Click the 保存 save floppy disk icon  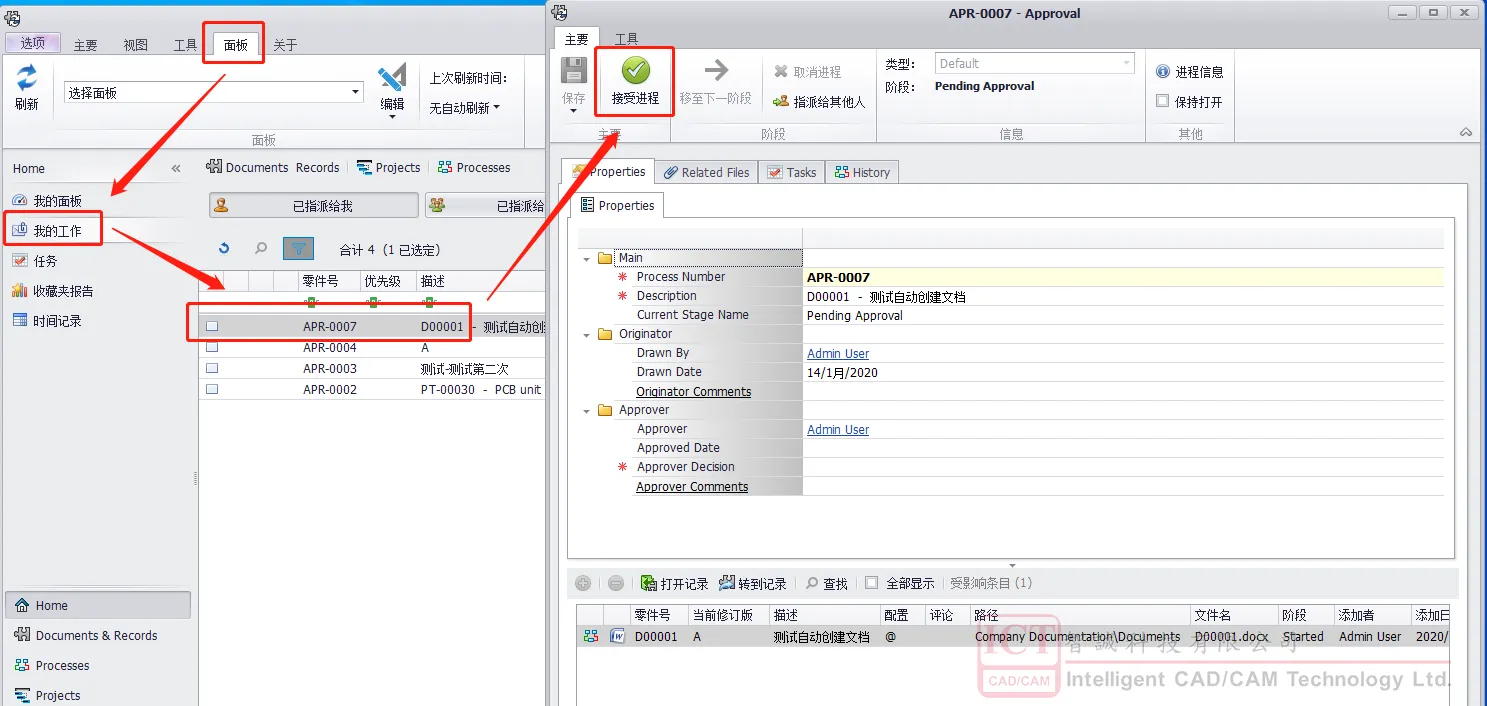[x=574, y=72]
